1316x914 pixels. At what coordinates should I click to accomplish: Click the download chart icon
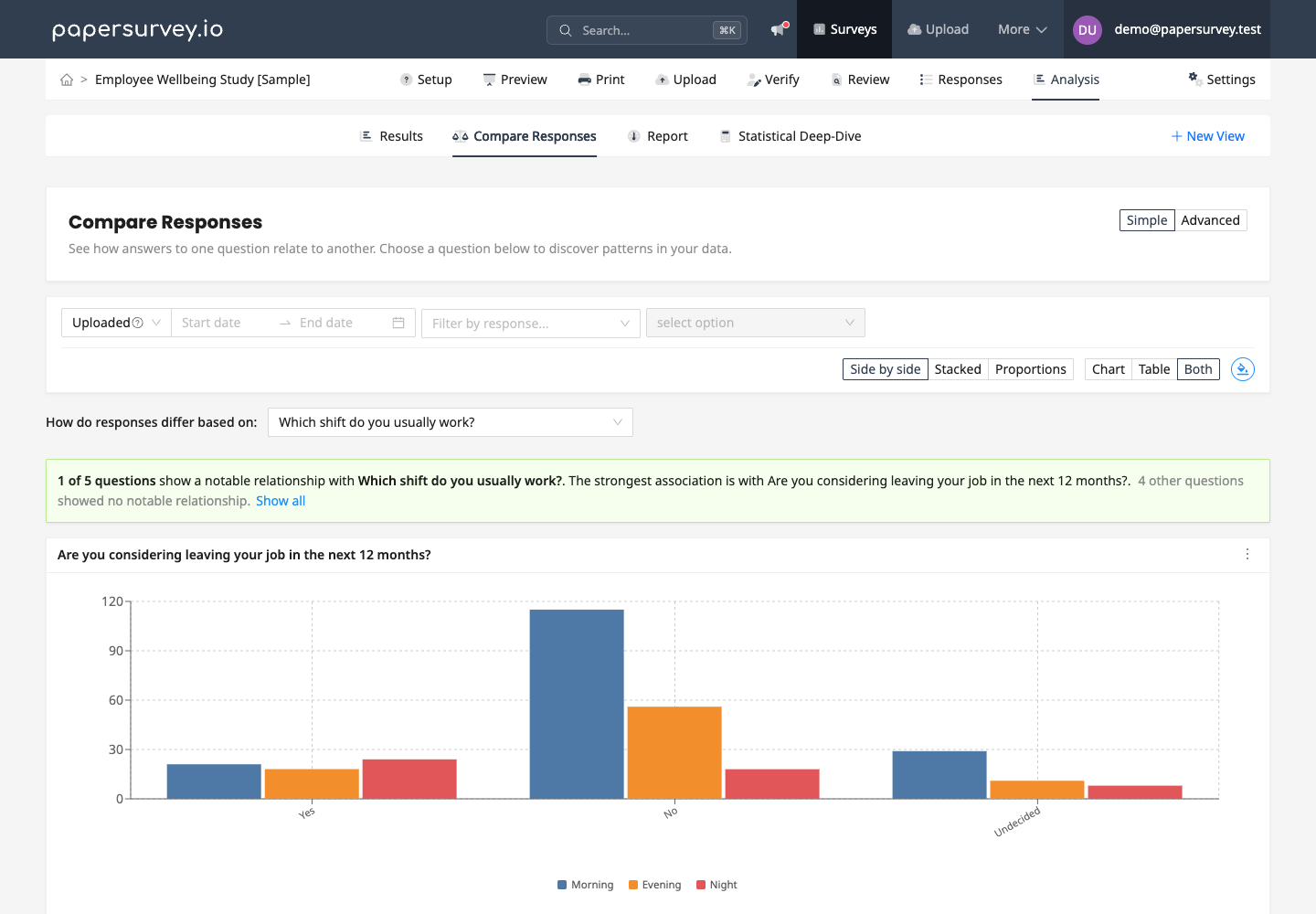(1242, 369)
